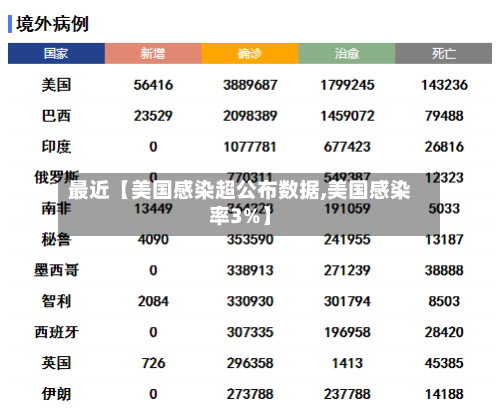The image size is (500, 409).
Task: Click recovered value 677423
Action: point(347,147)
